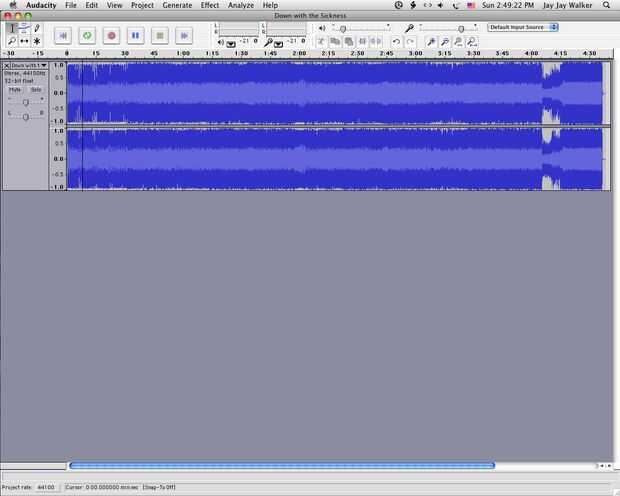Open the Audacity application menu
This screenshot has height=496, width=620.
pos(41,5)
